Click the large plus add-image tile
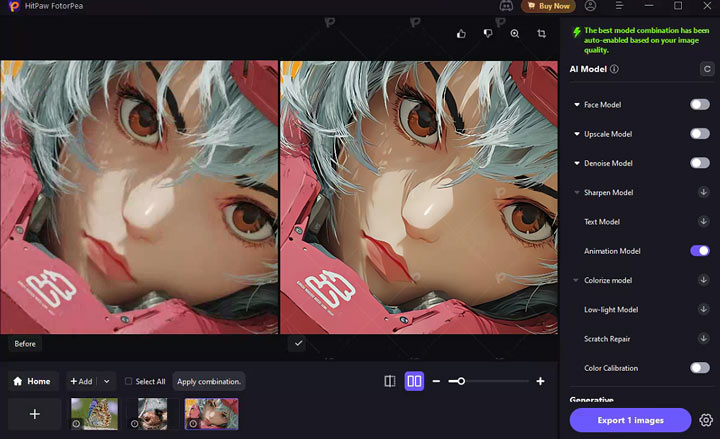Image resolution: width=720 pixels, height=439 pixels. point(34,414)
